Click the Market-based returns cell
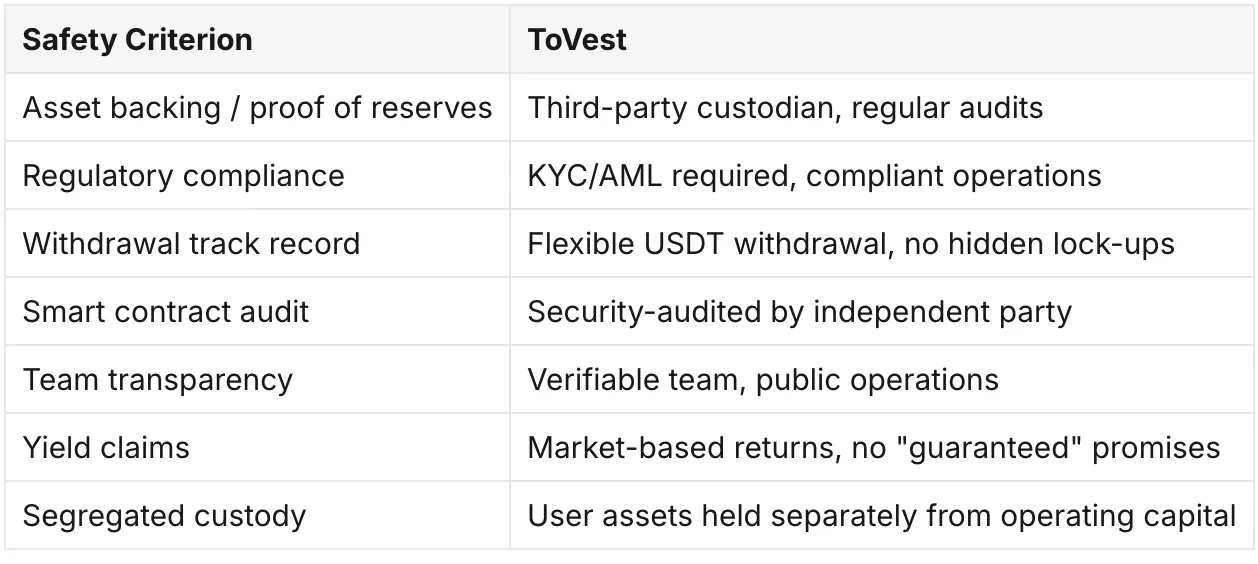1258x564 pixels. pyautogui.click(x=880, y=447)
